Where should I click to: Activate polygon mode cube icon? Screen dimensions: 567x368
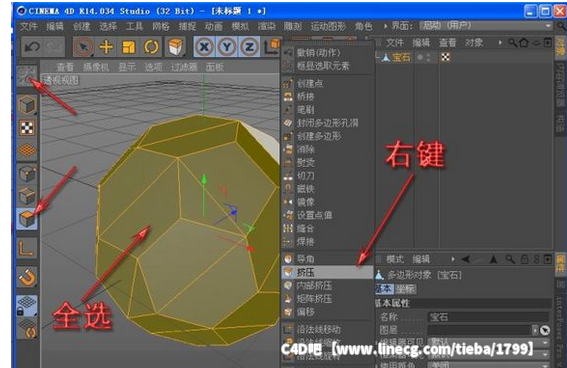[x=27, y=219]
